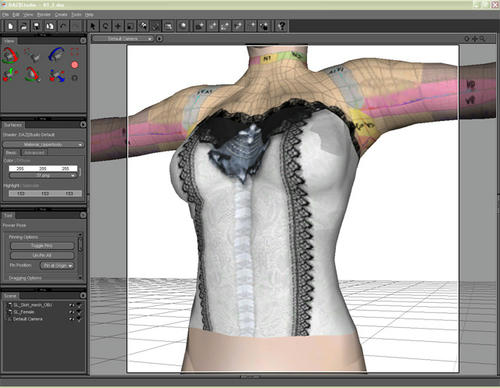500x388 pixels.
Task: Open the Create menu
Action: pos(61,15)
